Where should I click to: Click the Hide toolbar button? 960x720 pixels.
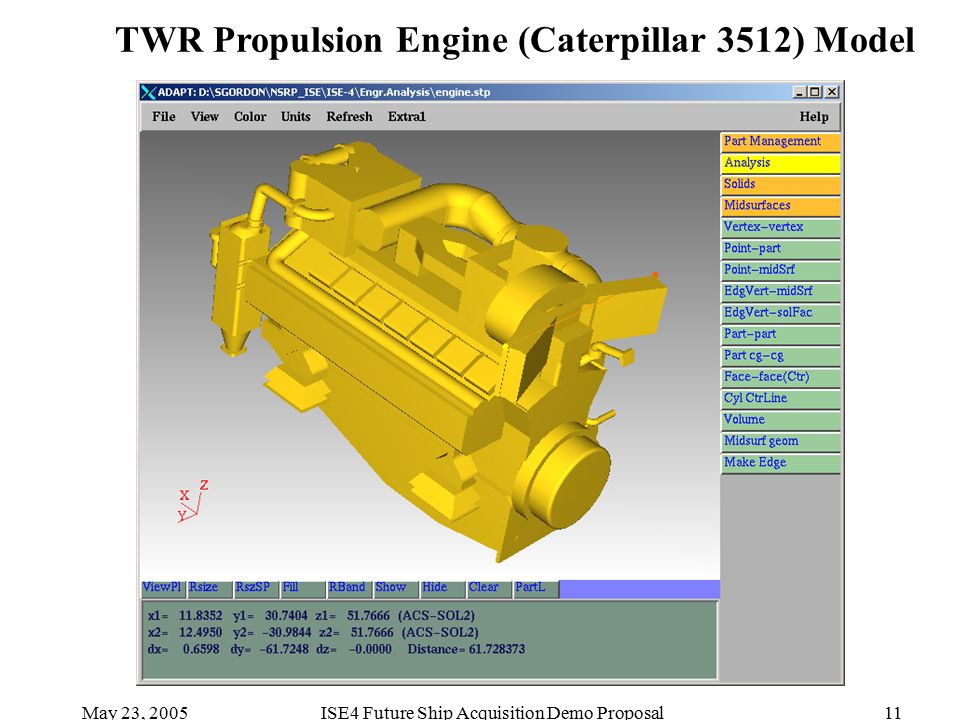(442, 588)
